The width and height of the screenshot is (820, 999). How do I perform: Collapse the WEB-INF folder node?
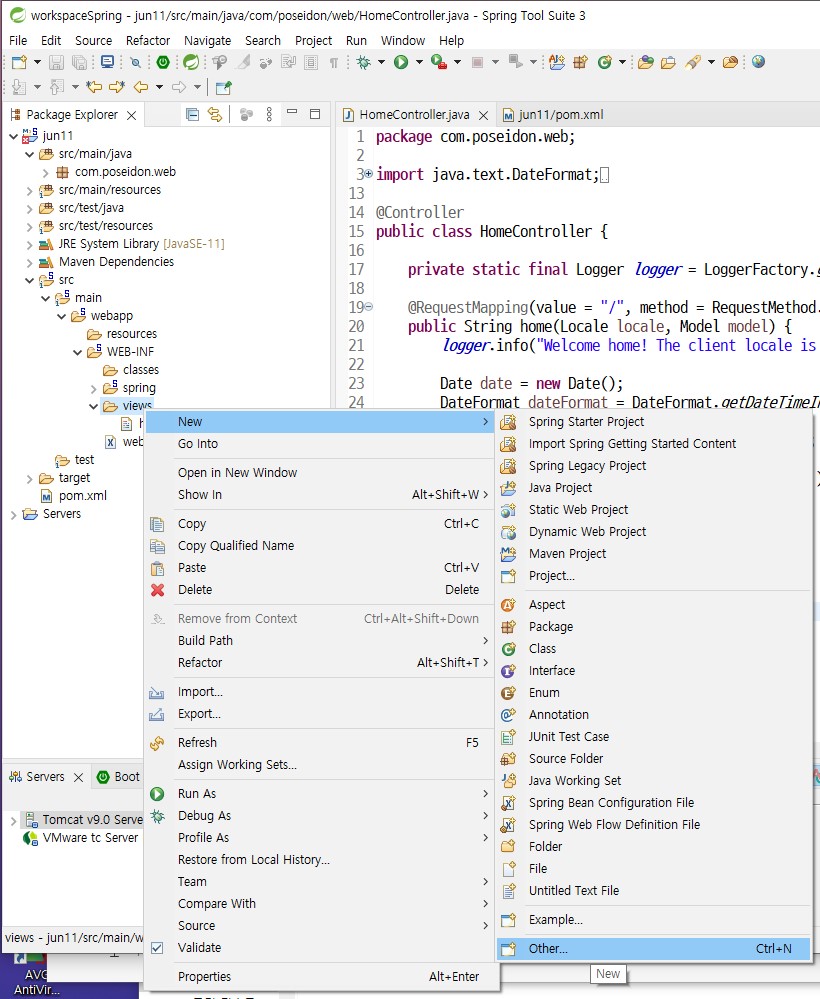point(78,352)
